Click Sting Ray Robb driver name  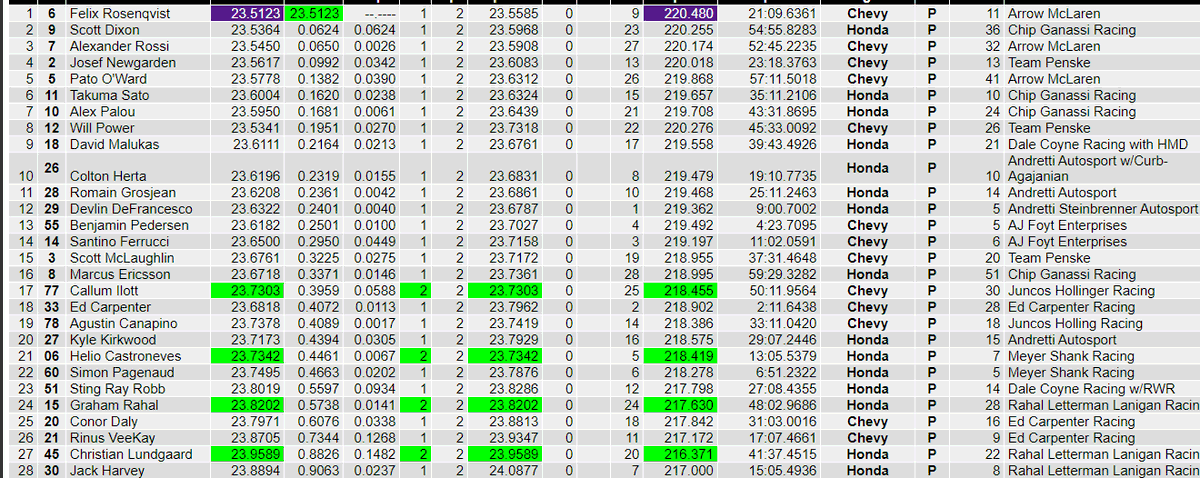pos(113,388)
